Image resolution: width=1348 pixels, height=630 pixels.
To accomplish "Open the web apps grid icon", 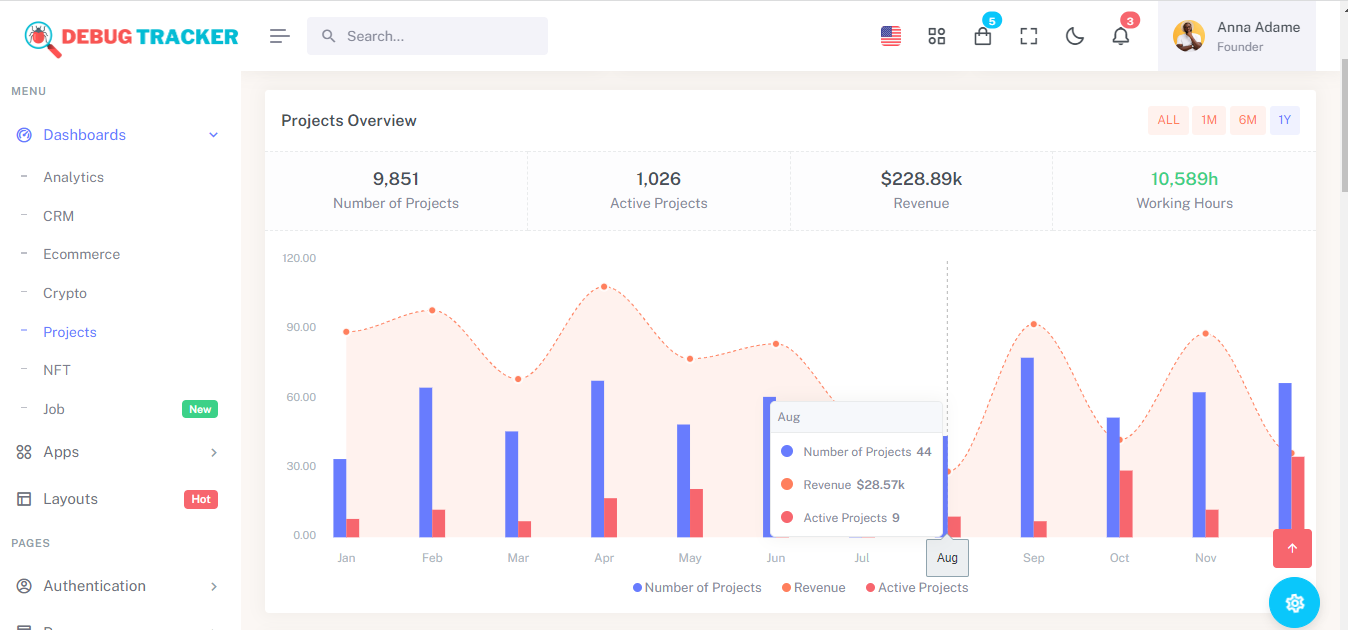I will point(937,36).
